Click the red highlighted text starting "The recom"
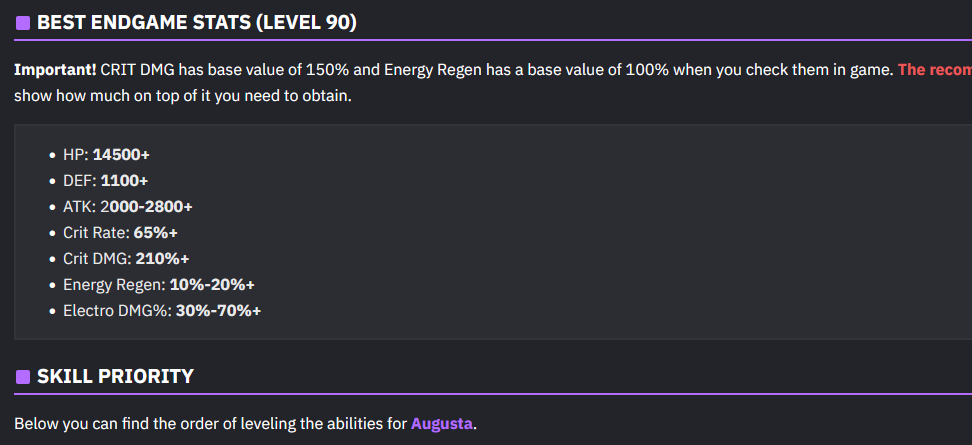This screenshot has width=972, height=445. pyautogui.click(x=934, y=71)
